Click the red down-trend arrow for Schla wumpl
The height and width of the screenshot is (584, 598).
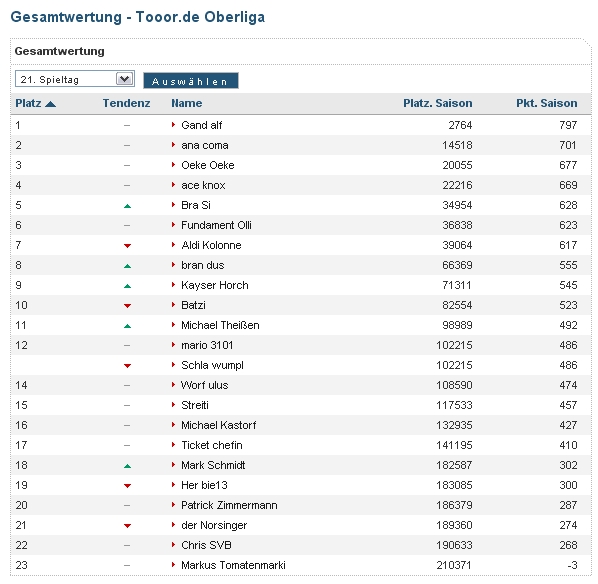[127, 366]
